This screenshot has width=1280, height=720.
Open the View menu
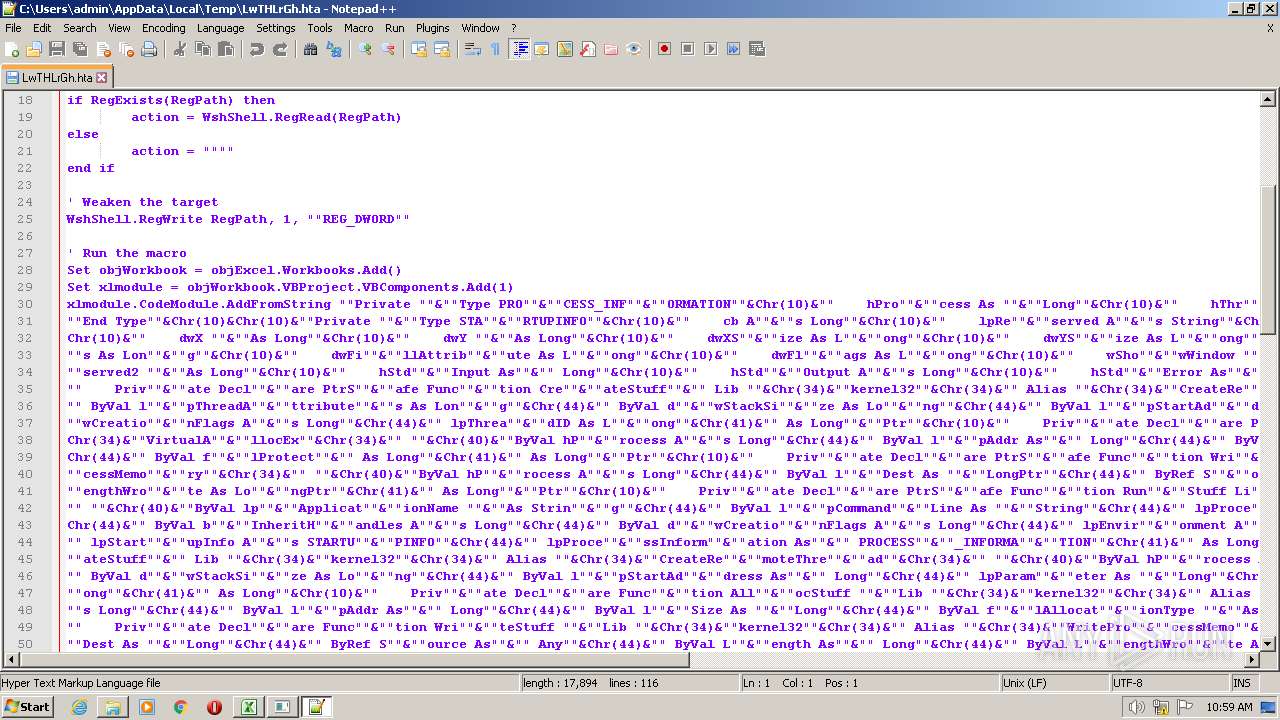119,28
